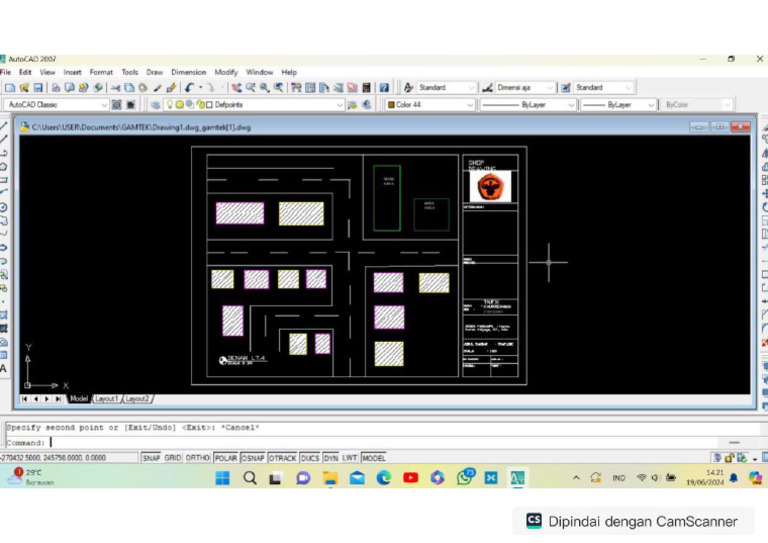The height and width of the screenshot is (543, 768).
Task: Click the Paste icon in toolbar
Action: 143,88
